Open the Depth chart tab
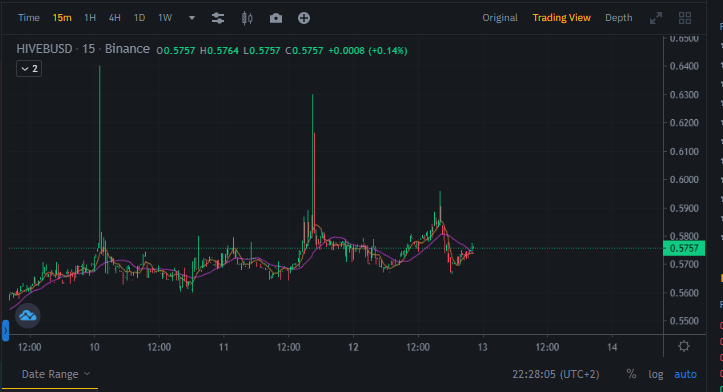723x392 pixels. coord(619,18)
